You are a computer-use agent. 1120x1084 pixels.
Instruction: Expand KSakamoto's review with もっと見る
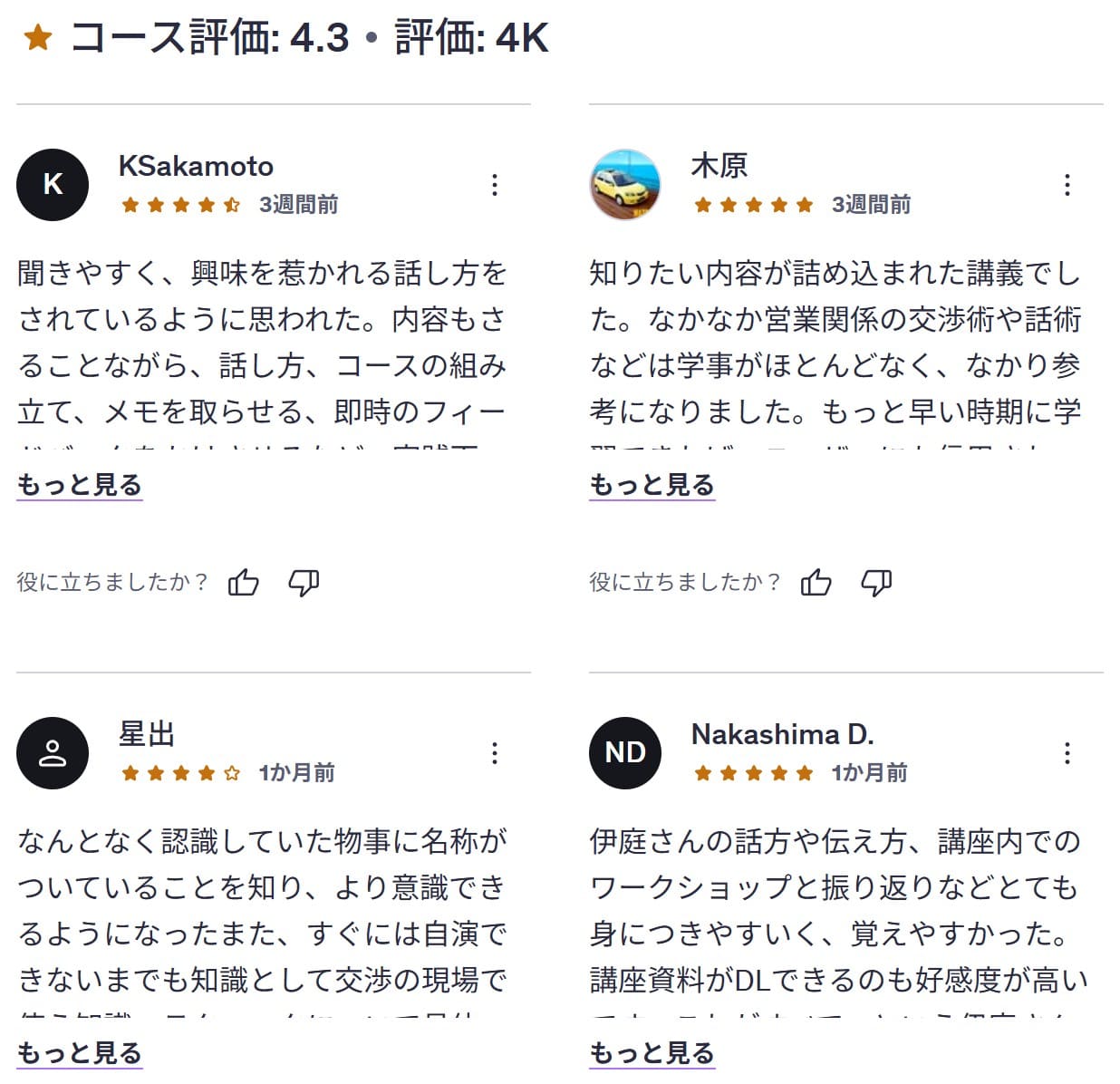point(79,486)
